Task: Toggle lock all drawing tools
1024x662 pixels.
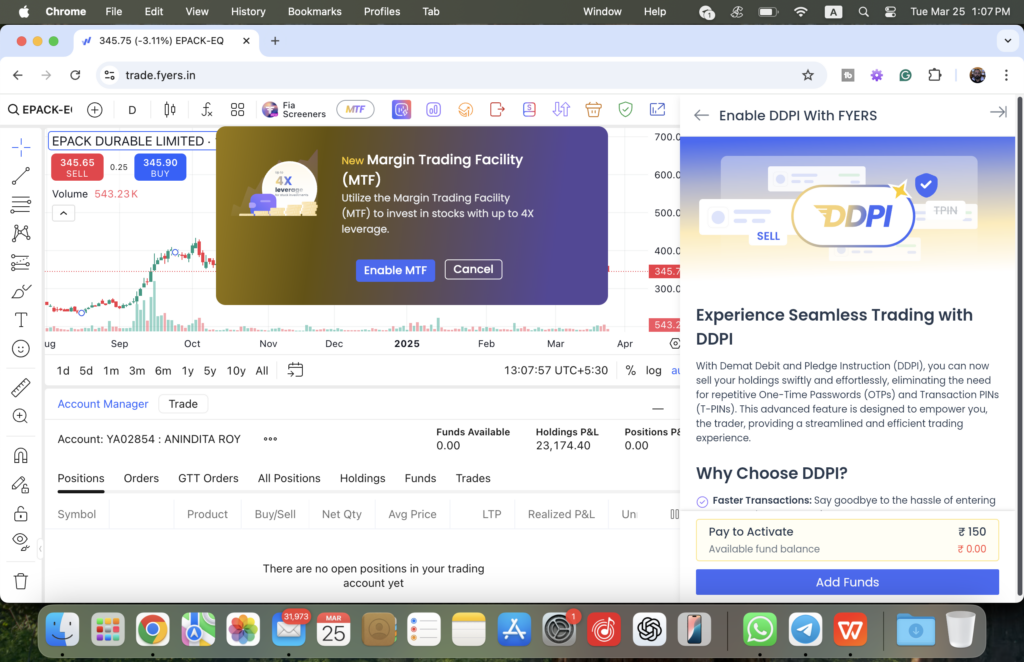Action: coord(21,513)
